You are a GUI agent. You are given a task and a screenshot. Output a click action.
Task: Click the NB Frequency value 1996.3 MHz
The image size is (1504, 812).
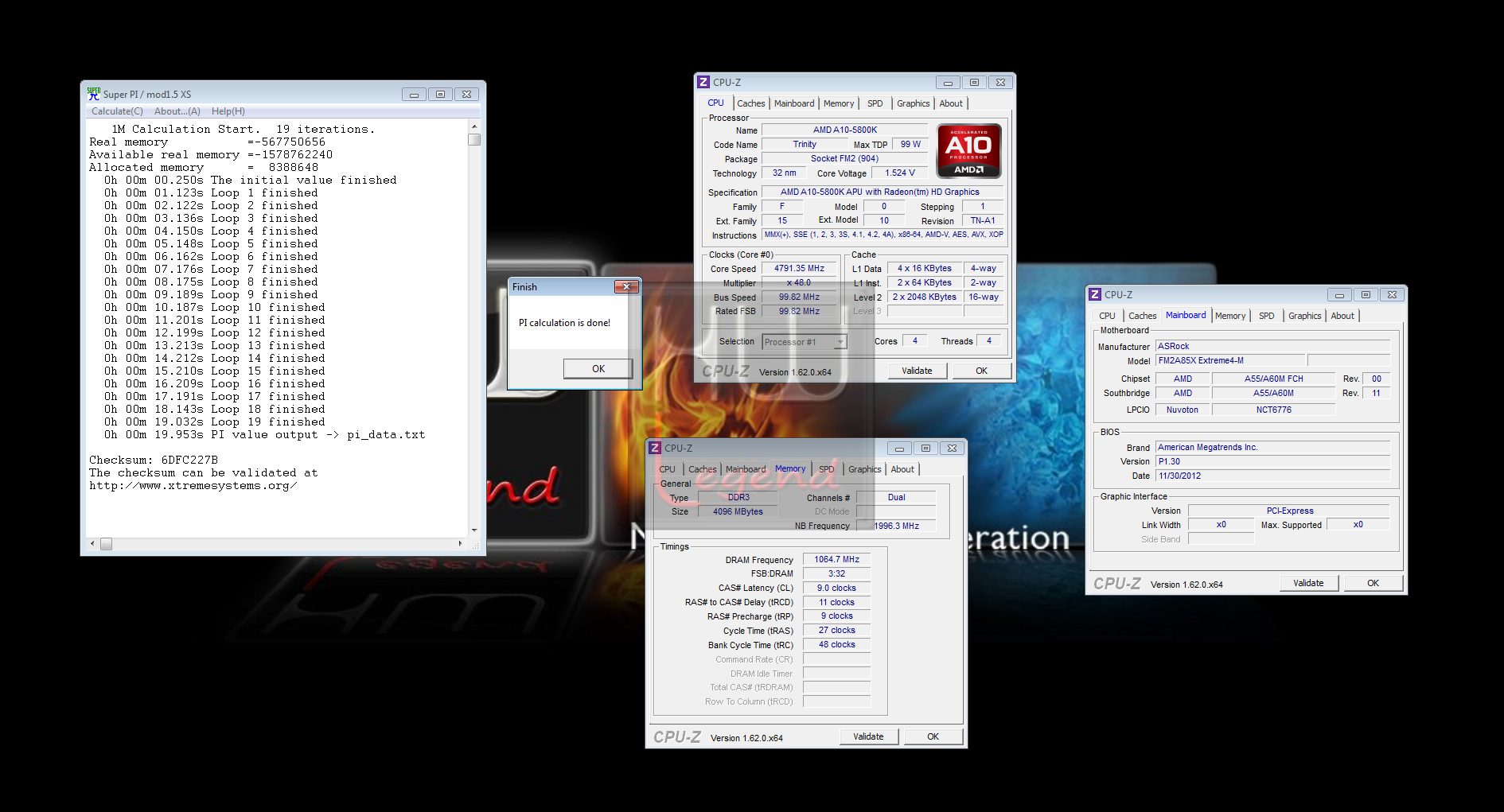click(896, 526)
